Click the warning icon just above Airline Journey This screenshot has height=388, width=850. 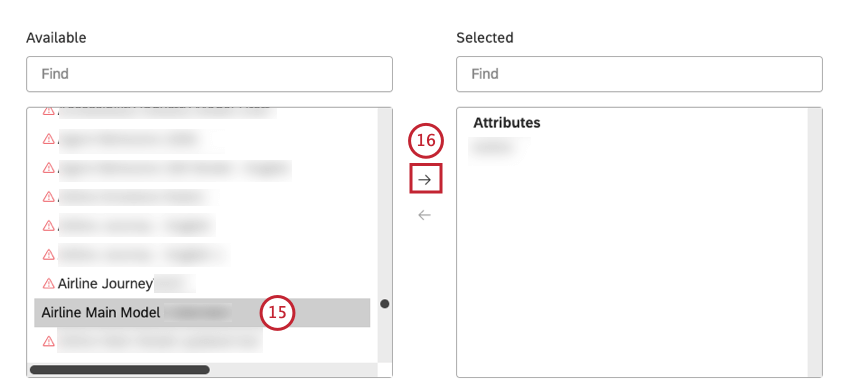tap(48, 254)
